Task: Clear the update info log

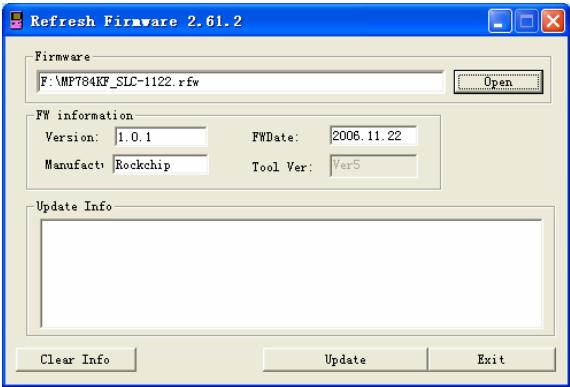Action: pos(76,360)
